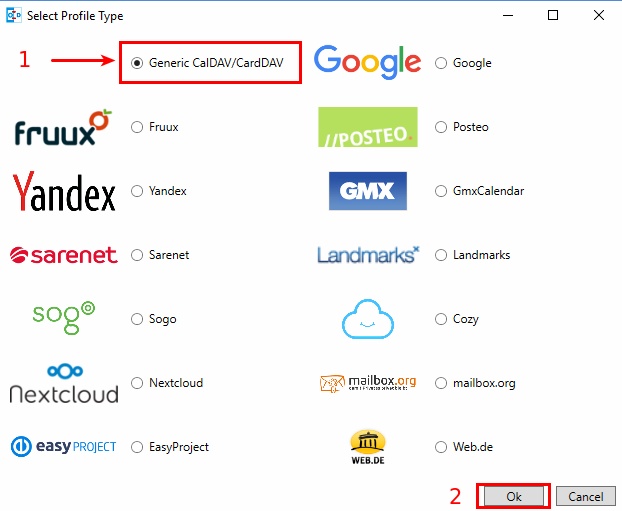Select the Nextcloud radio button
Screen dimensions: 622x511
tap(137, 383)
